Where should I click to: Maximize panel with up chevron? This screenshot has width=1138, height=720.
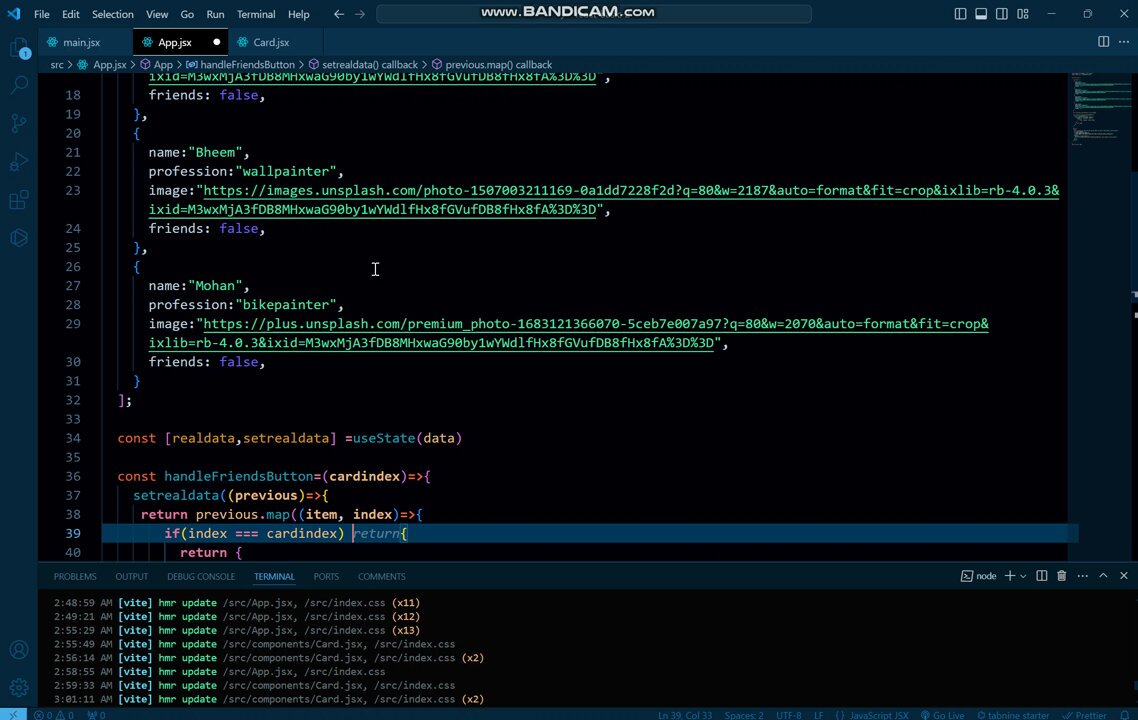coord(1103,576)
